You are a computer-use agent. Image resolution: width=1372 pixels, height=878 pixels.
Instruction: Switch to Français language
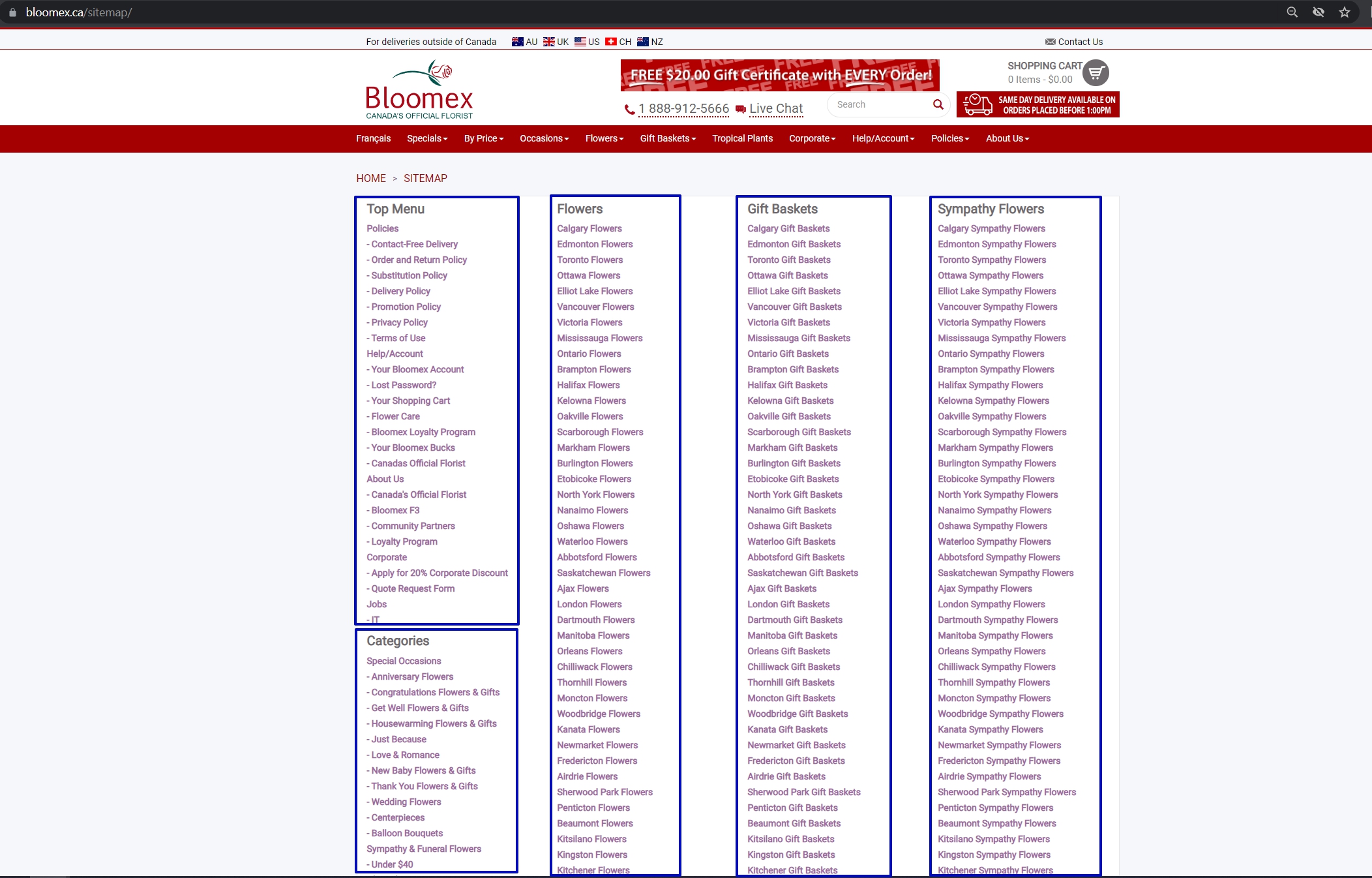(374, 138)
